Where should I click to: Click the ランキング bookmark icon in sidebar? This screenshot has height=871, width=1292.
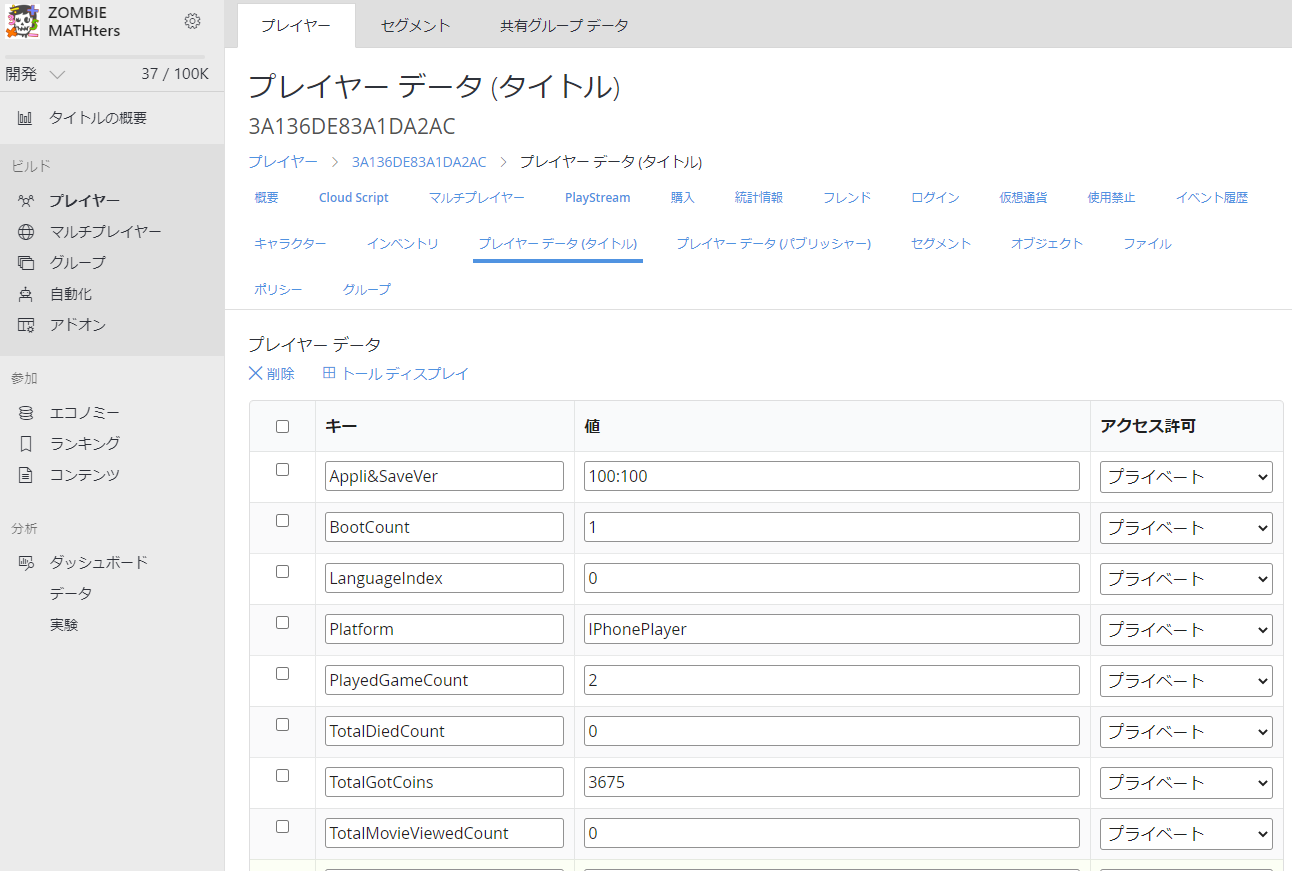pos(26,444)
